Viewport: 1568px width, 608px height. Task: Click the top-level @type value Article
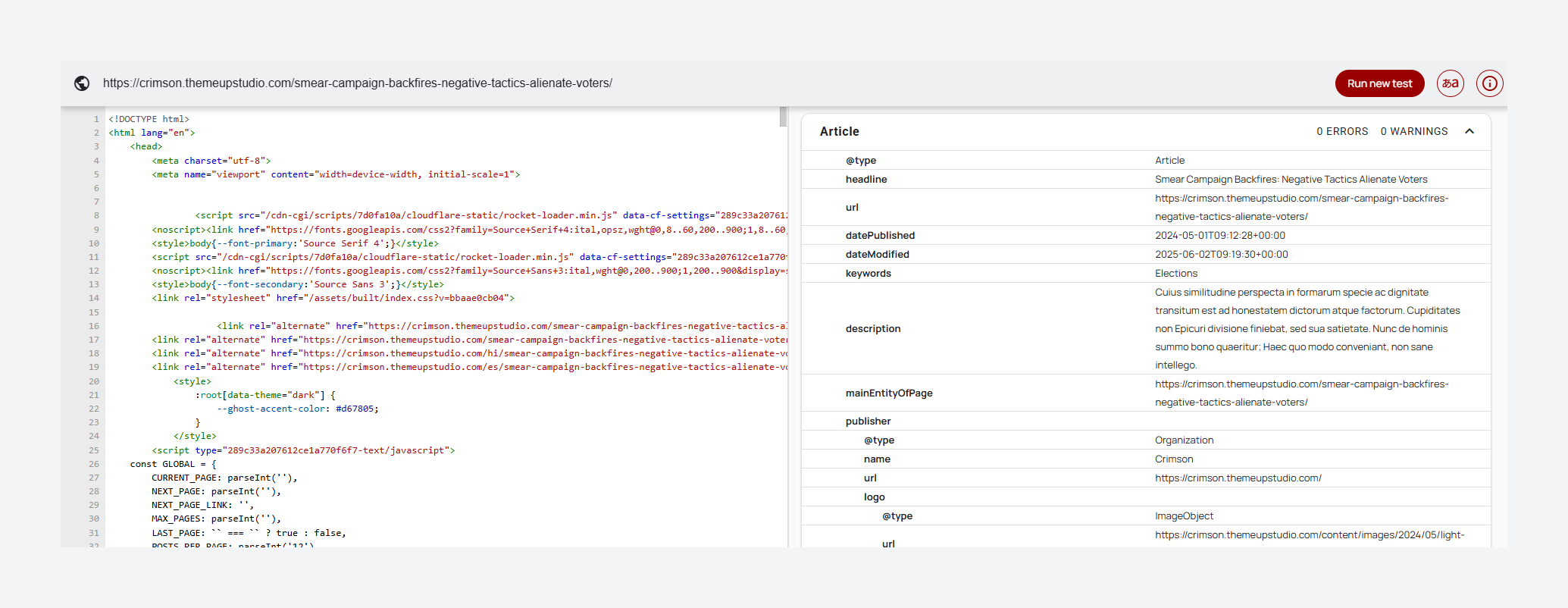1169,161
